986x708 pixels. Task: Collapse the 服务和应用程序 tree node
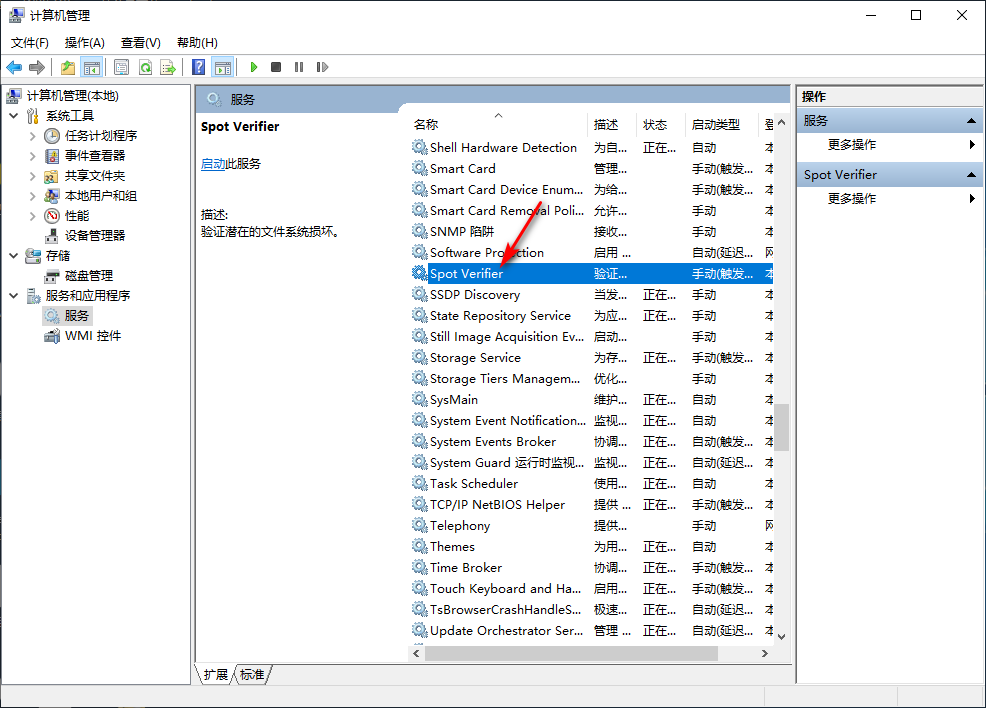pyautogui.click(x=14, y=296)
